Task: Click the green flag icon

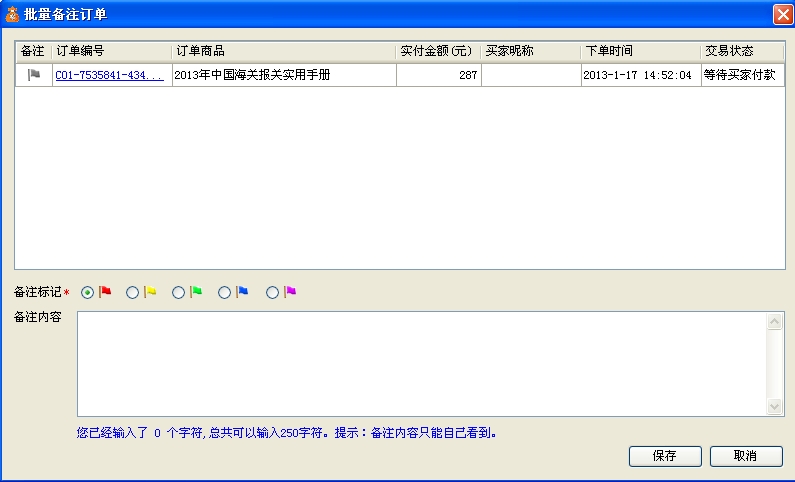Action: [x=196, y=291]
